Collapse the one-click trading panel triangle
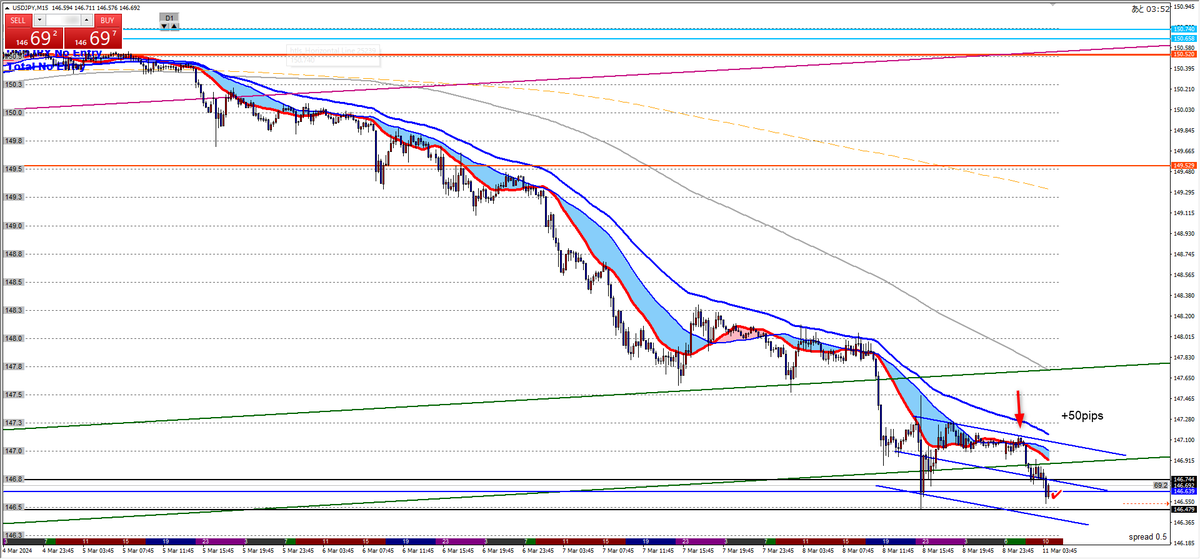Viewport: 1200px width, 559px height. (7, 8)
